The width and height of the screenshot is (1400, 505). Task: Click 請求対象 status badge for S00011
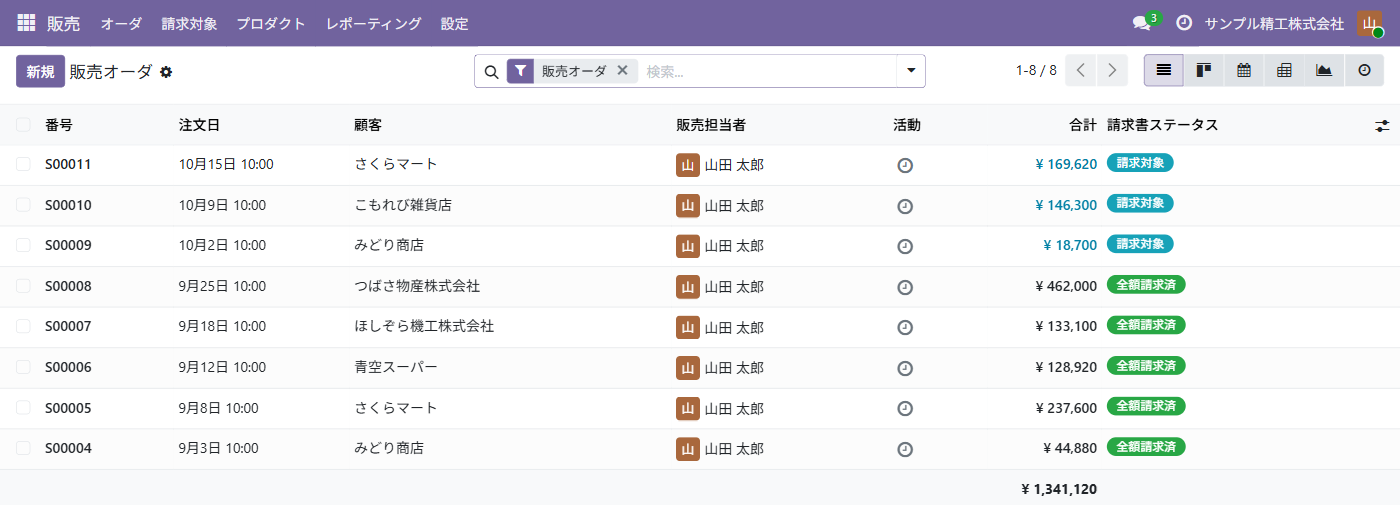pos(1140,163)
